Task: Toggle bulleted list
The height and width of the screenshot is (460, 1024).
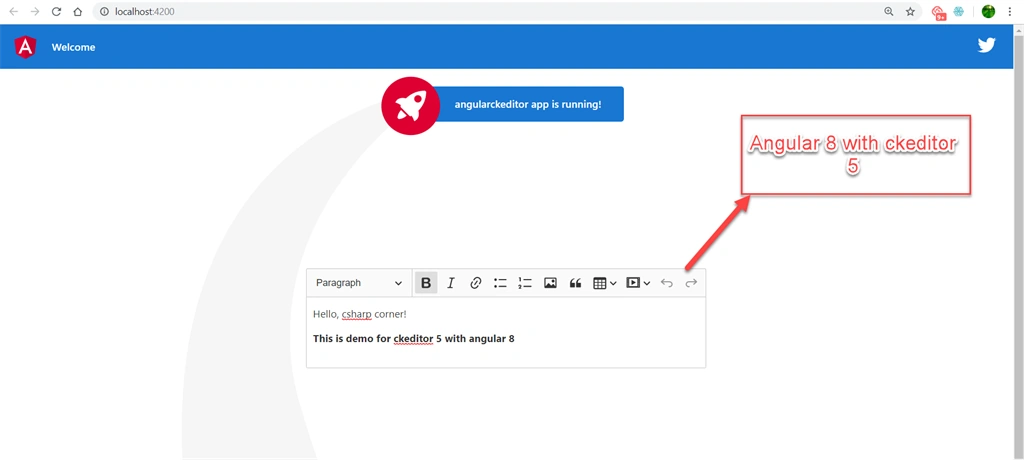Action: [x=500, y=283]
